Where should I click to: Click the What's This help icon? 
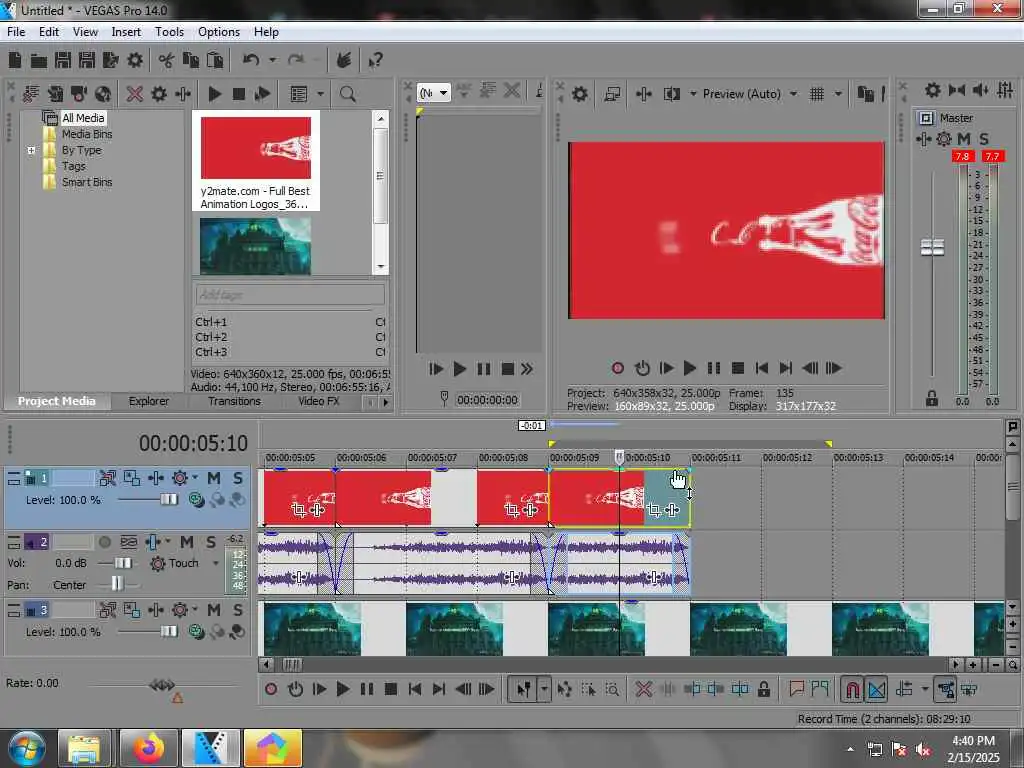375,61
